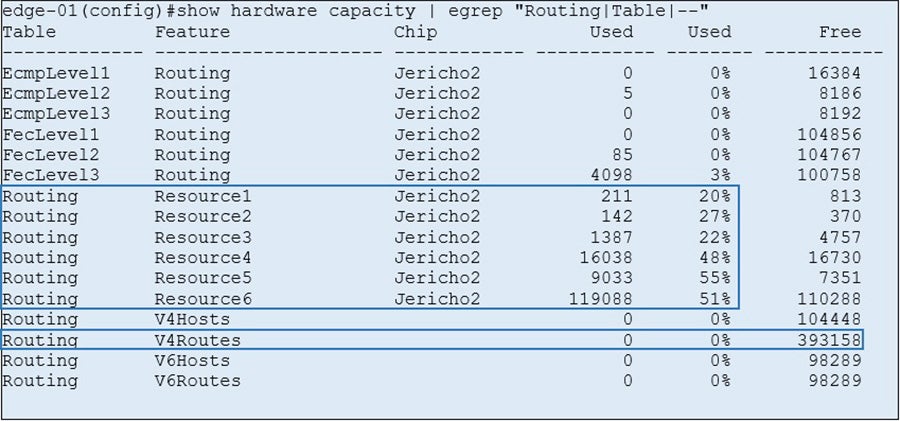Click the Resource6 used value 119088
Screen dimensions: 900x421
pos(599,298)
